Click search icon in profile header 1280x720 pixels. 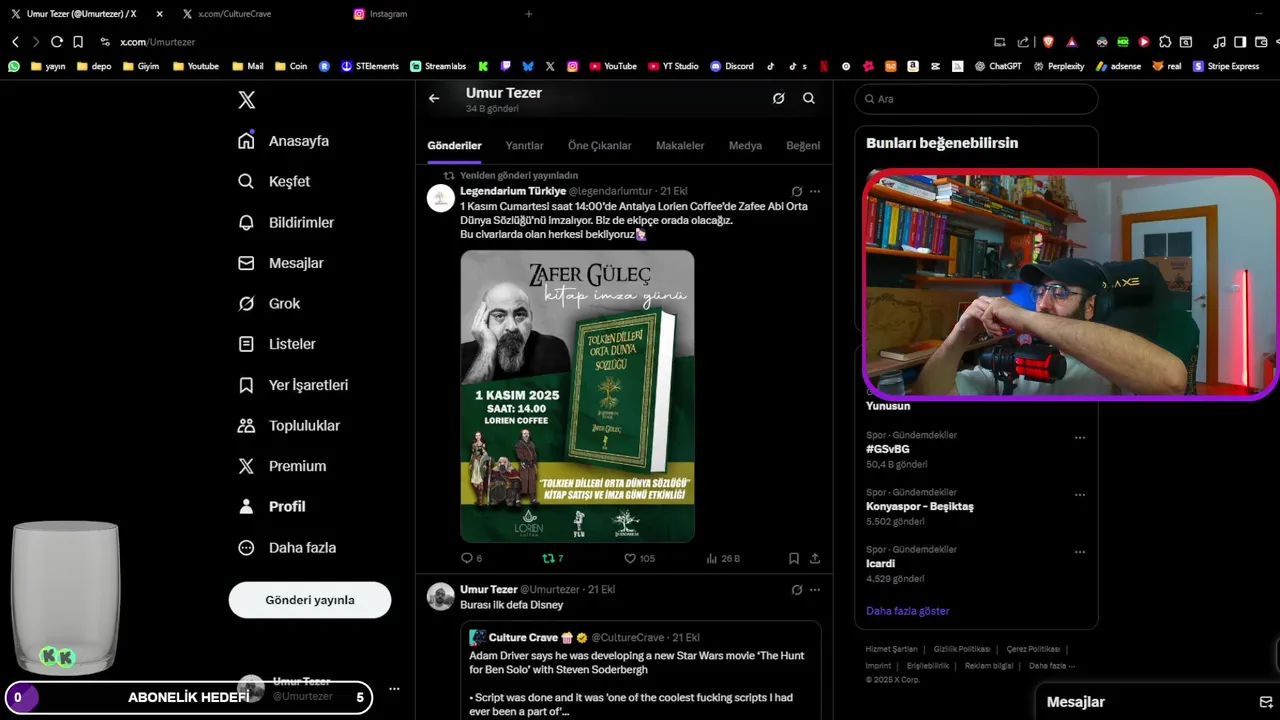808,98
